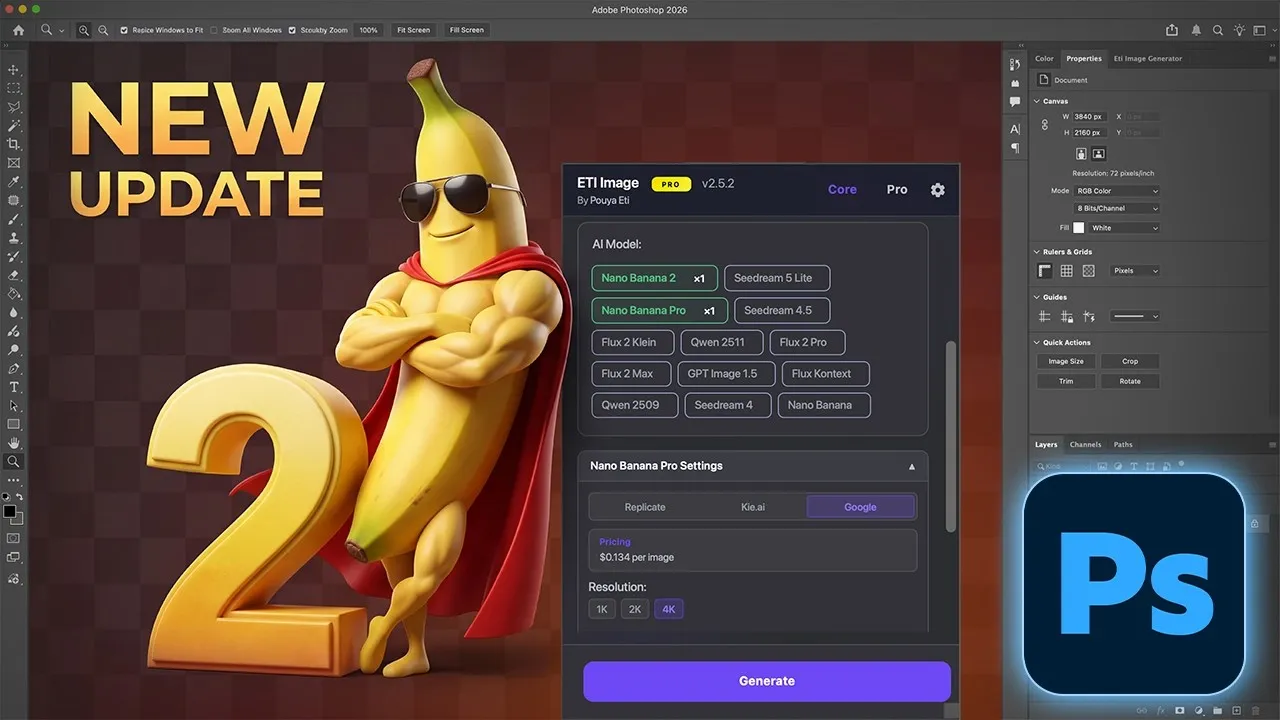Screen dimensions: 1280x720
Task: Select the Blur tool
Action: 14,312
